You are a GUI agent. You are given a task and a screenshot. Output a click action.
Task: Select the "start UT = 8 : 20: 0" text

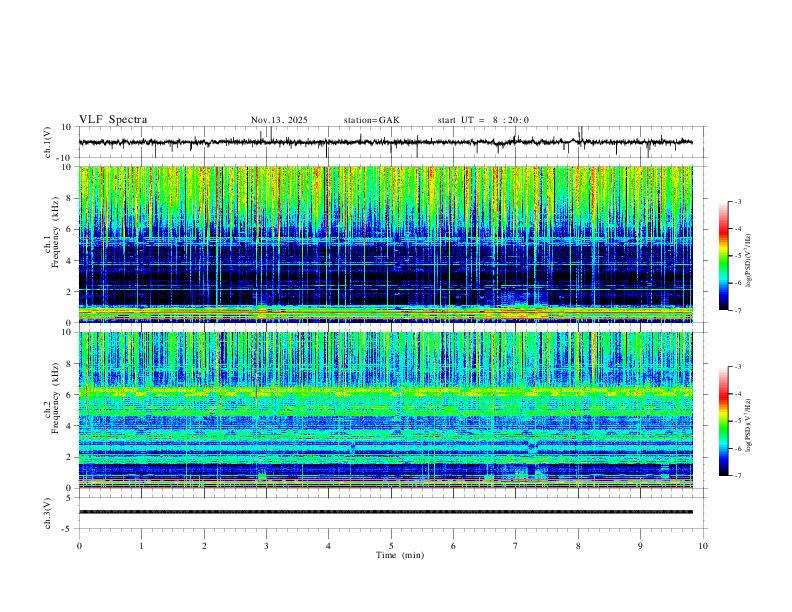pyautogui.click(x=483, y=120)
